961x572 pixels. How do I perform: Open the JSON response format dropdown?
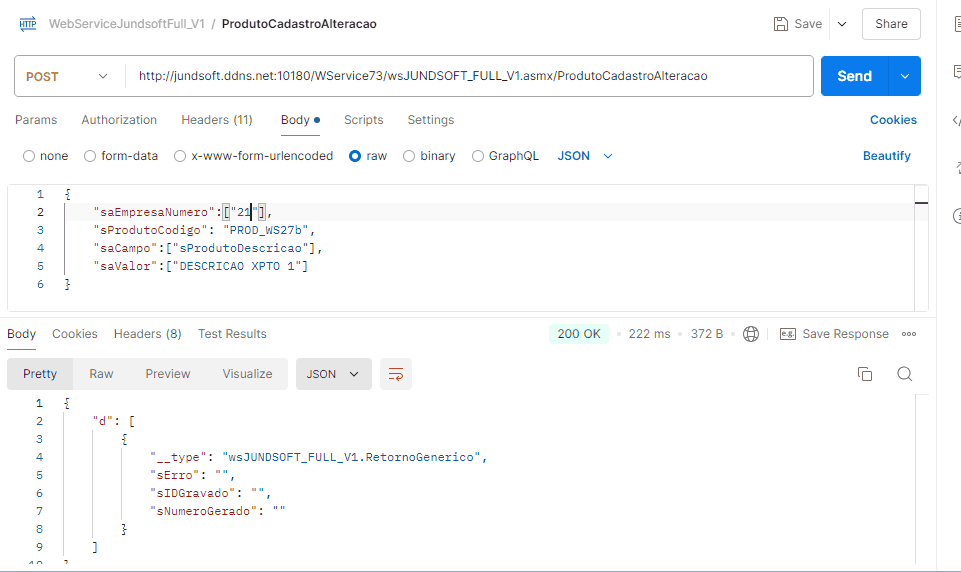[x=334, y=374]
